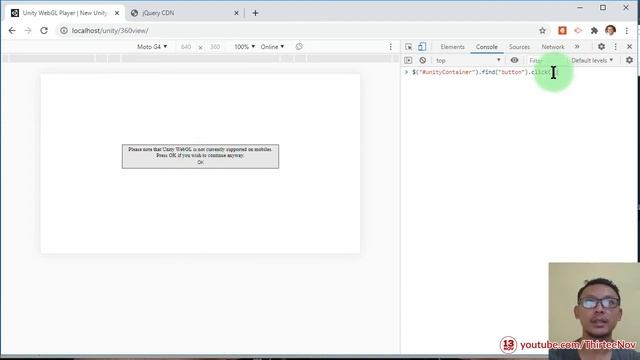Open the Moto G4 device dropdown
The image size is (640, 360).
152,47
